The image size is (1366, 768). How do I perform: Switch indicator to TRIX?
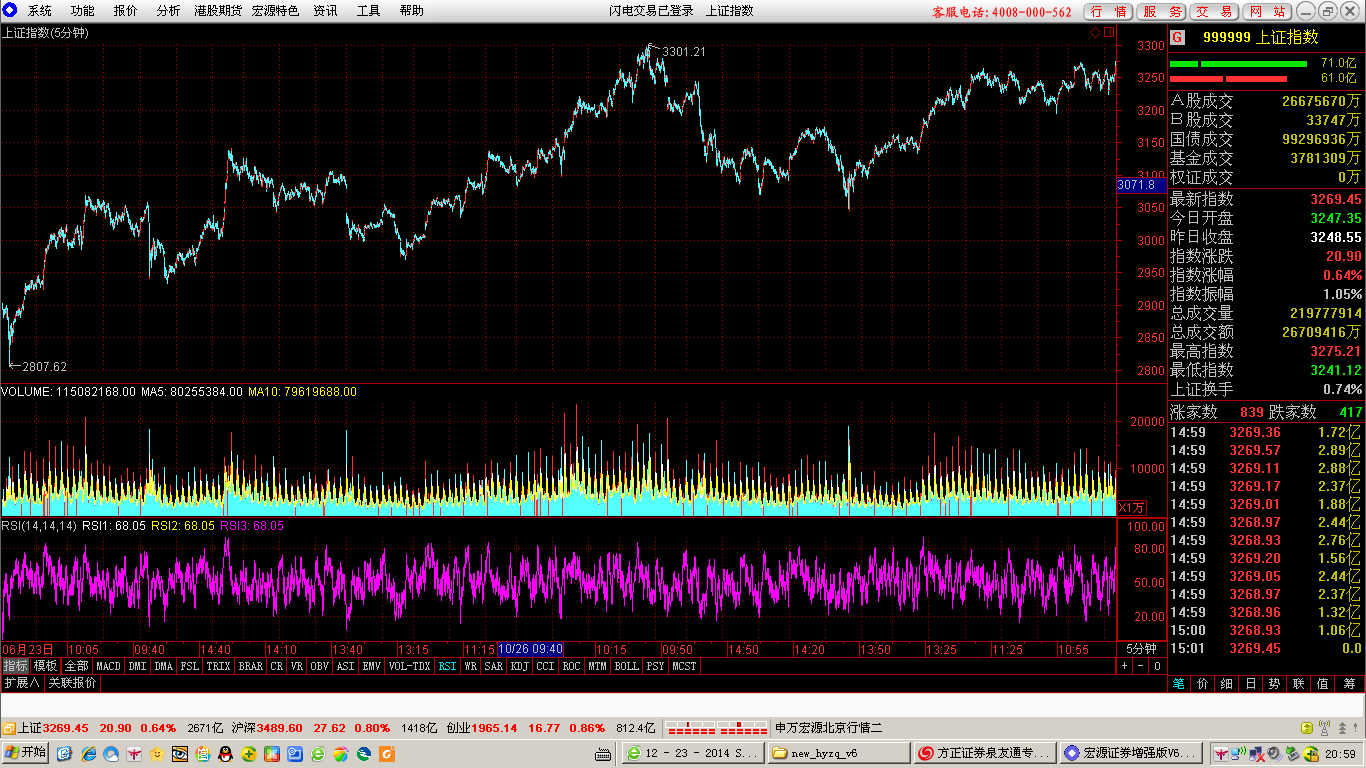point(218,666)
